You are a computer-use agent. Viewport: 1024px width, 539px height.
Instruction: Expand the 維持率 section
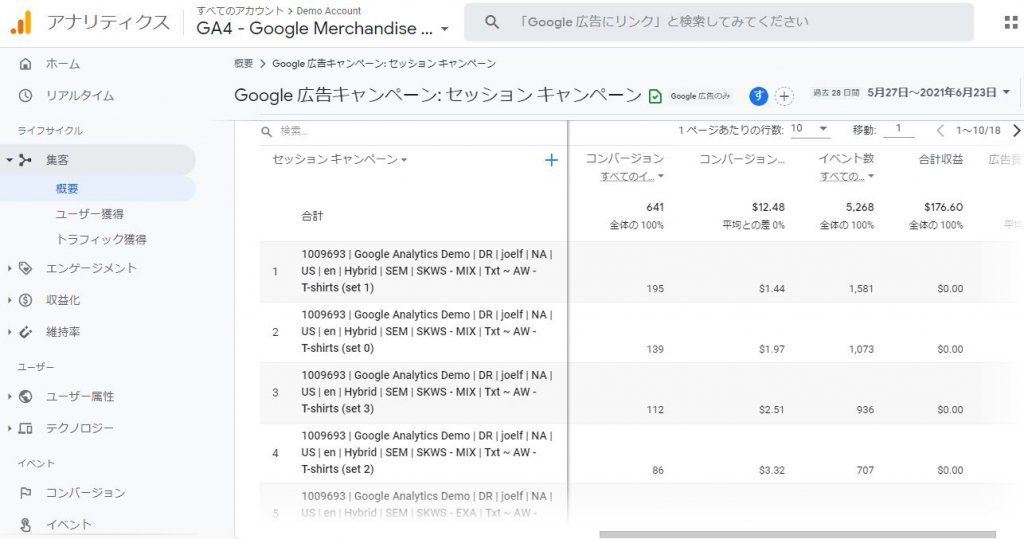click(x=9, y=332)
